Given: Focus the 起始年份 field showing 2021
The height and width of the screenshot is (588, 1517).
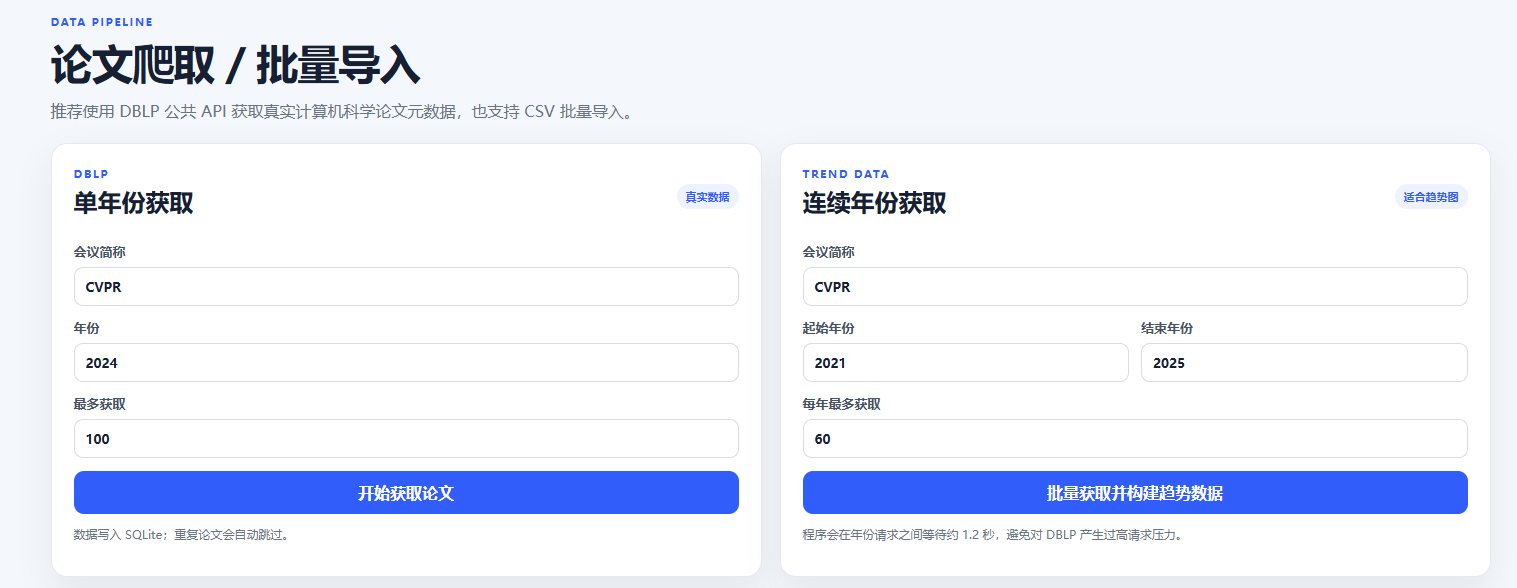Looking at the screenshot, I should [966, 362].
